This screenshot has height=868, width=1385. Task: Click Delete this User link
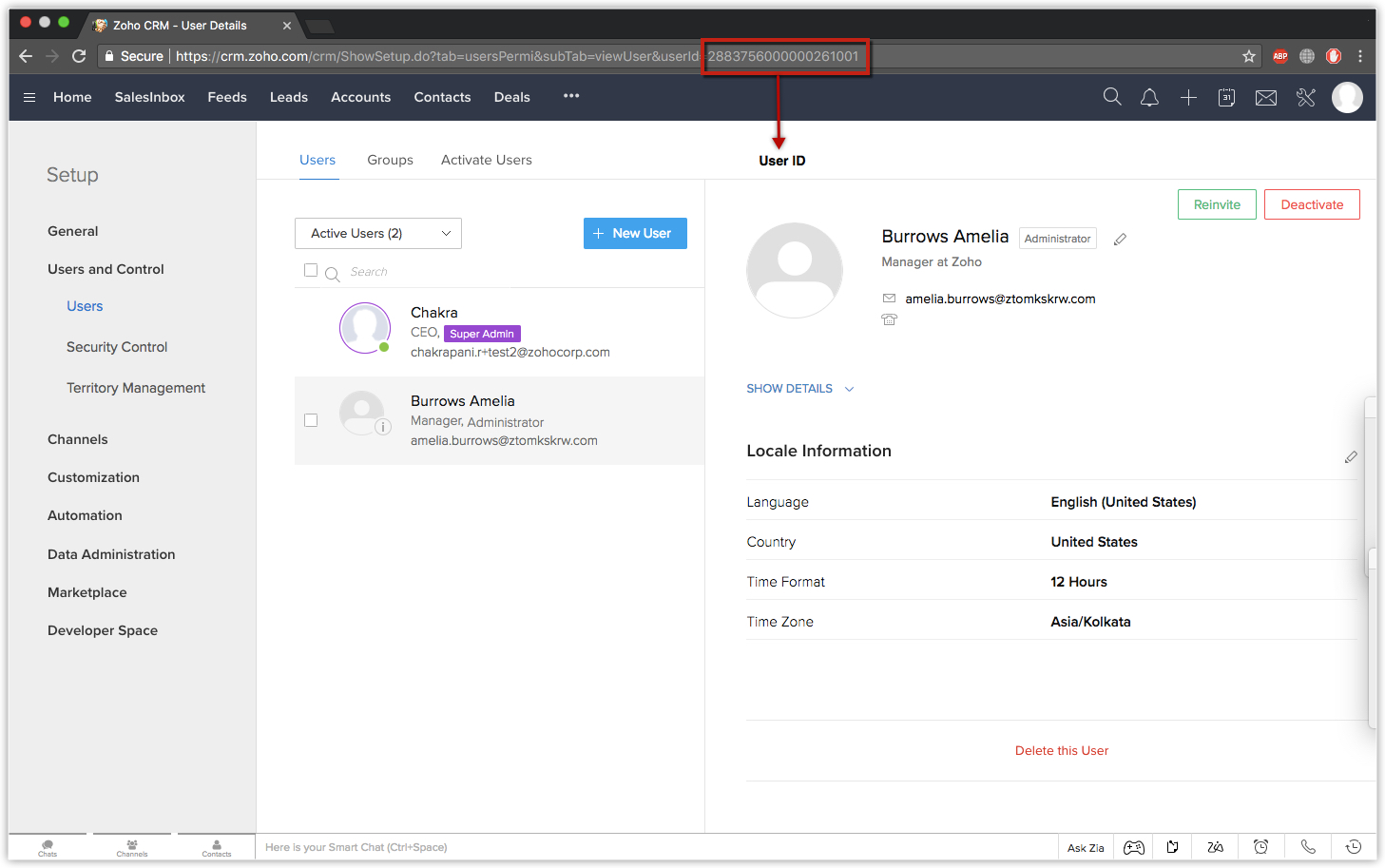point(1062,751)
